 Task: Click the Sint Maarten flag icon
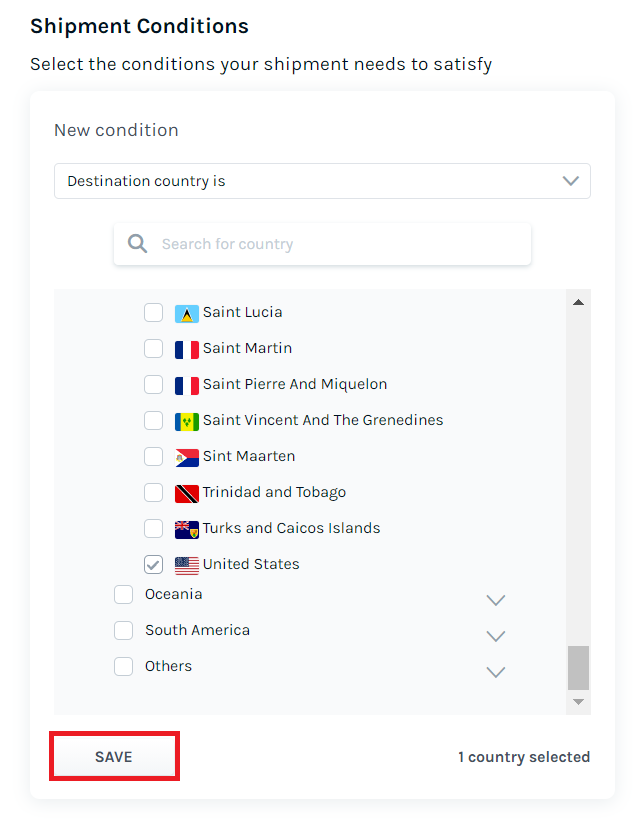186,458
